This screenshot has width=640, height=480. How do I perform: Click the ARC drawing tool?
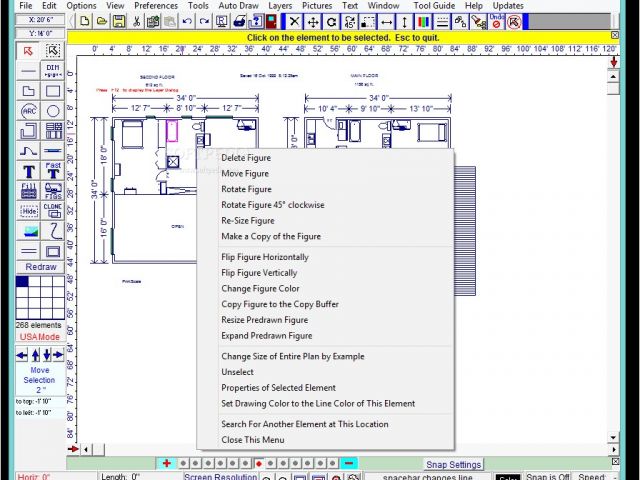pyautogui.click(x=28, y=110)
